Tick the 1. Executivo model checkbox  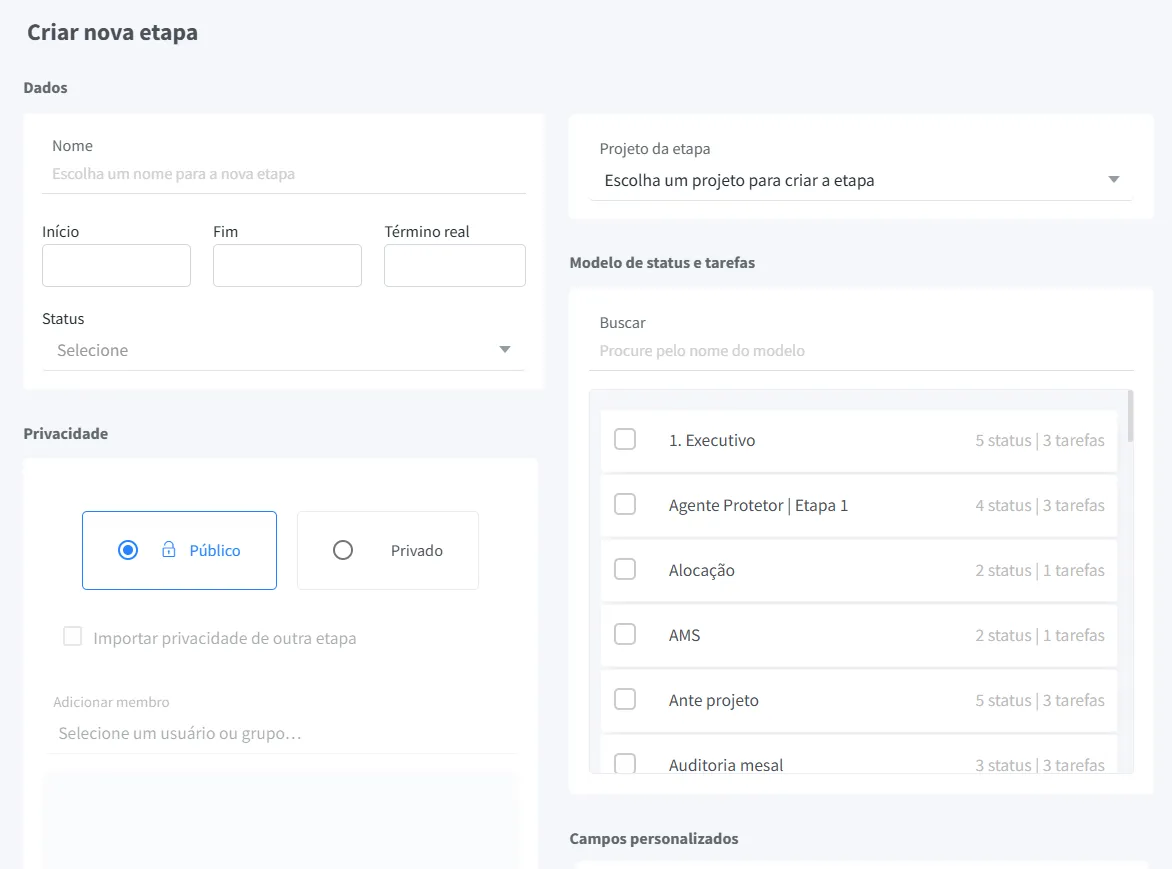625,439
